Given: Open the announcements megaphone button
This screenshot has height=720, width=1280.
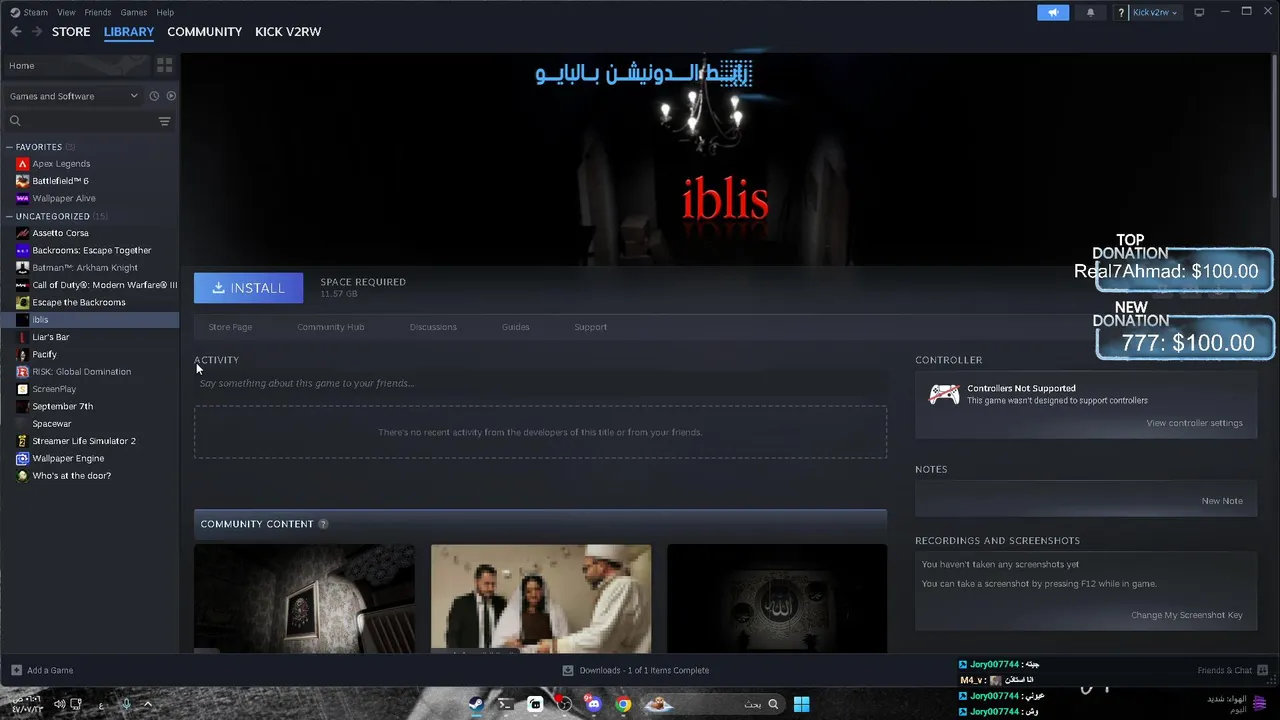Looking at the screenshot, I should click(1053, 12).
